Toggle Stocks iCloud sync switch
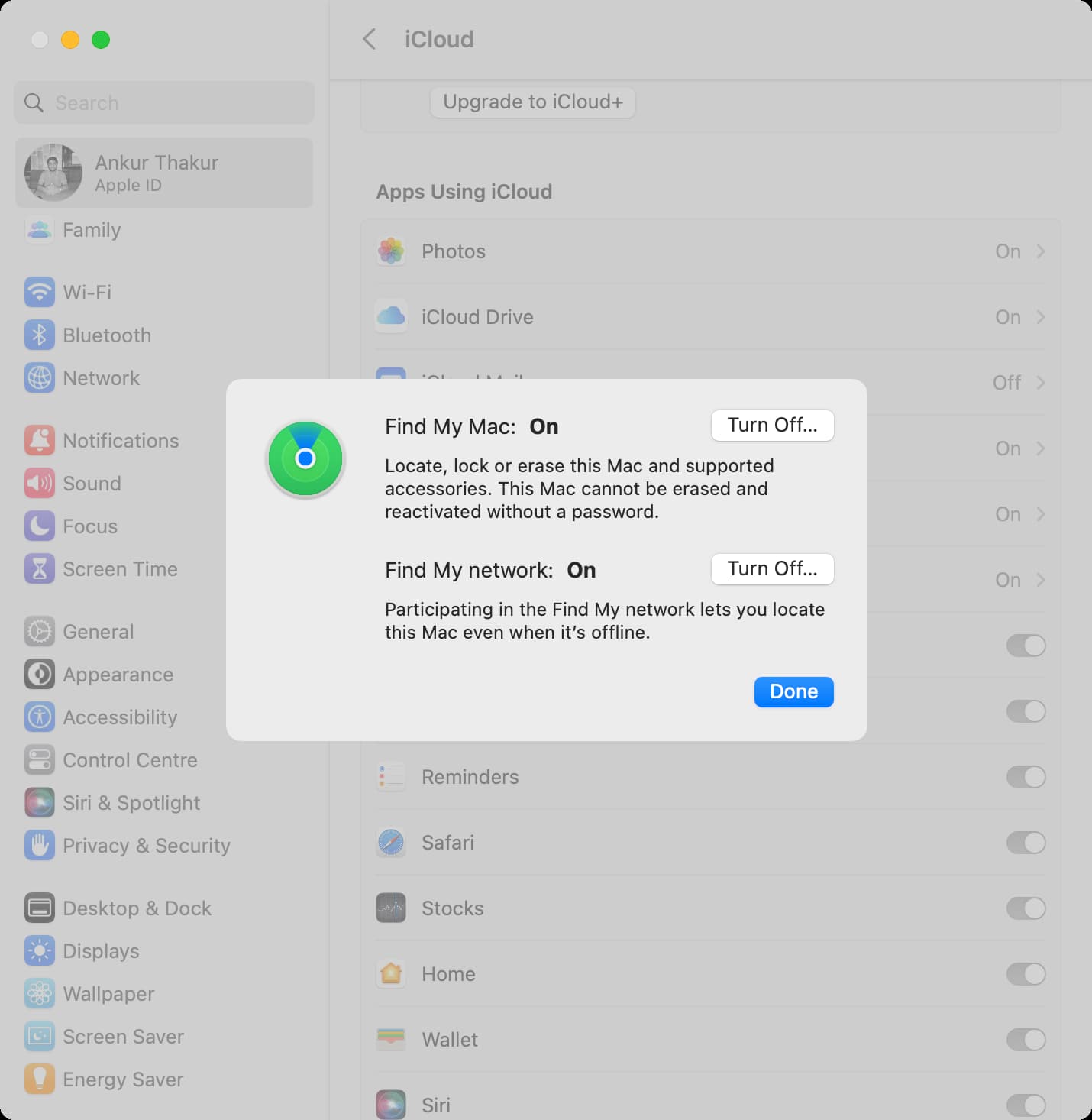 (x=1026, y=908)
